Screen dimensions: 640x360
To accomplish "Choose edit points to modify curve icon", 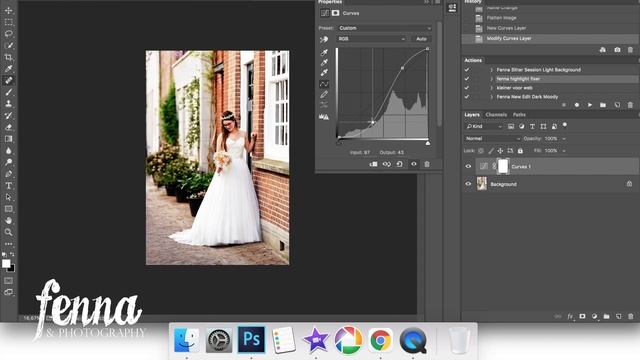I will click(x=324, y=84).
